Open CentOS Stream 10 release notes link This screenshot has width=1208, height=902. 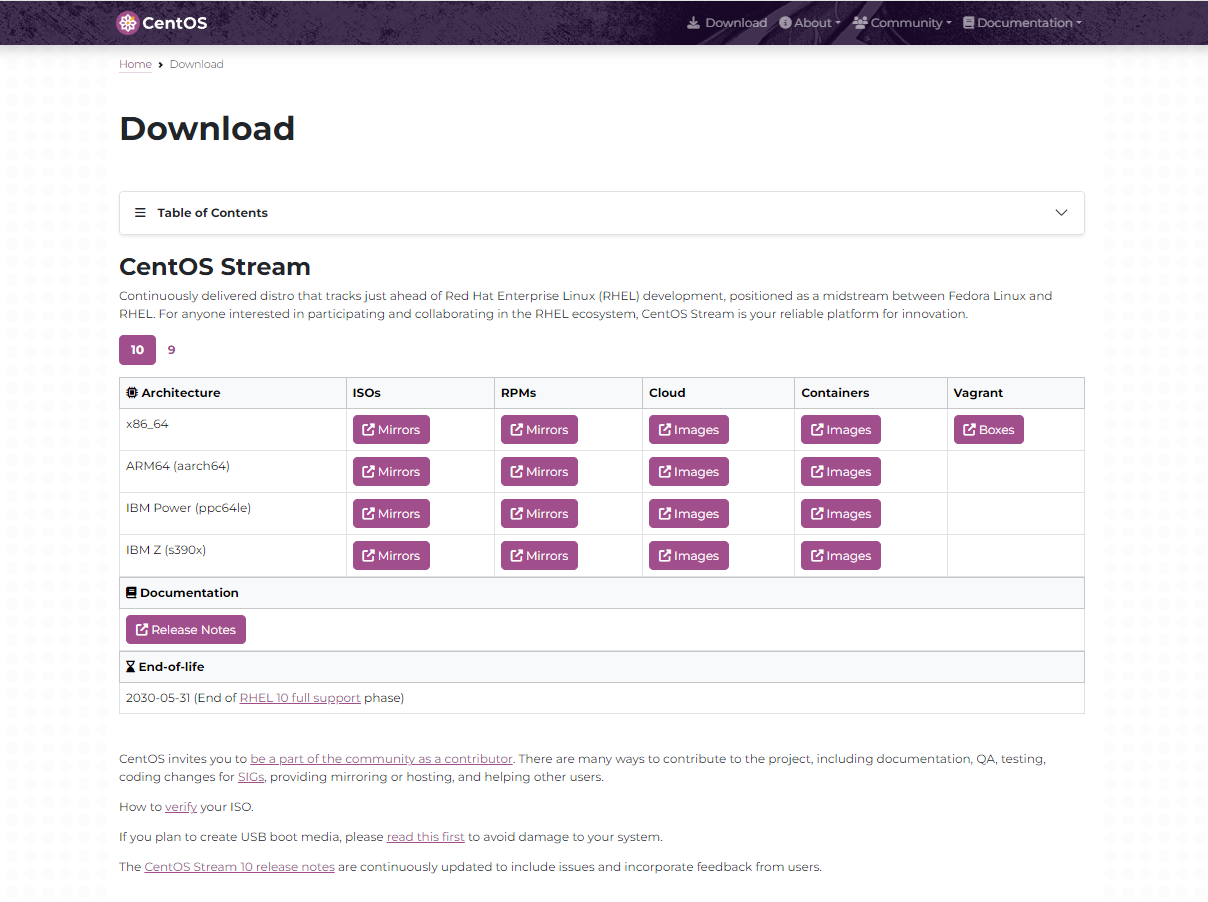240,867
